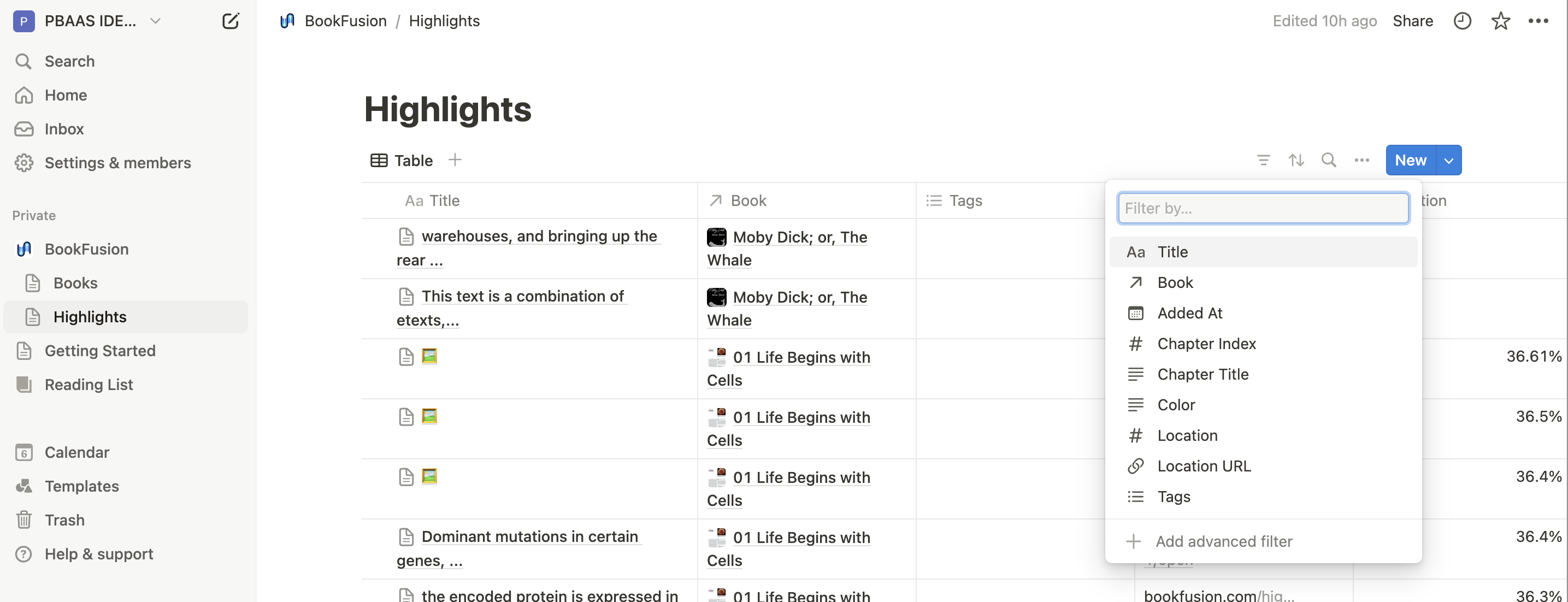Open the filter icon above the table

1264,160
